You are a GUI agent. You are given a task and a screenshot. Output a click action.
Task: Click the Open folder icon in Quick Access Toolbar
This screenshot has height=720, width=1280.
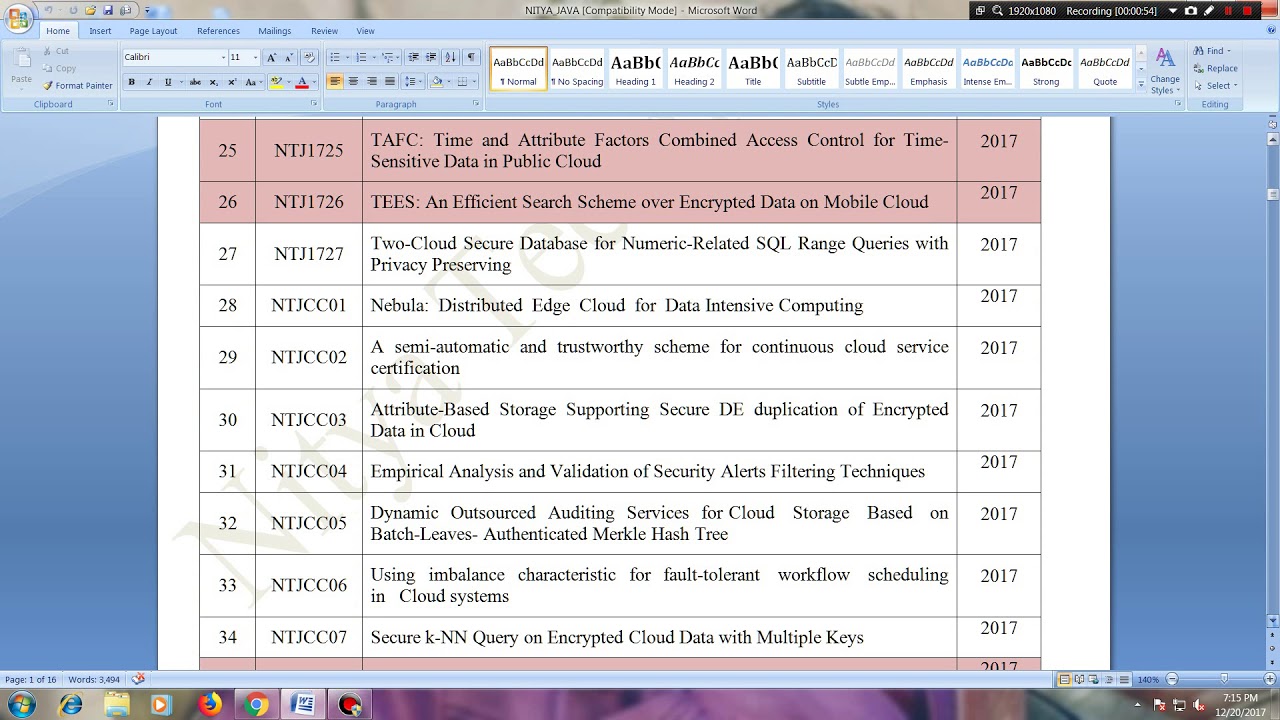click(91, 10)
